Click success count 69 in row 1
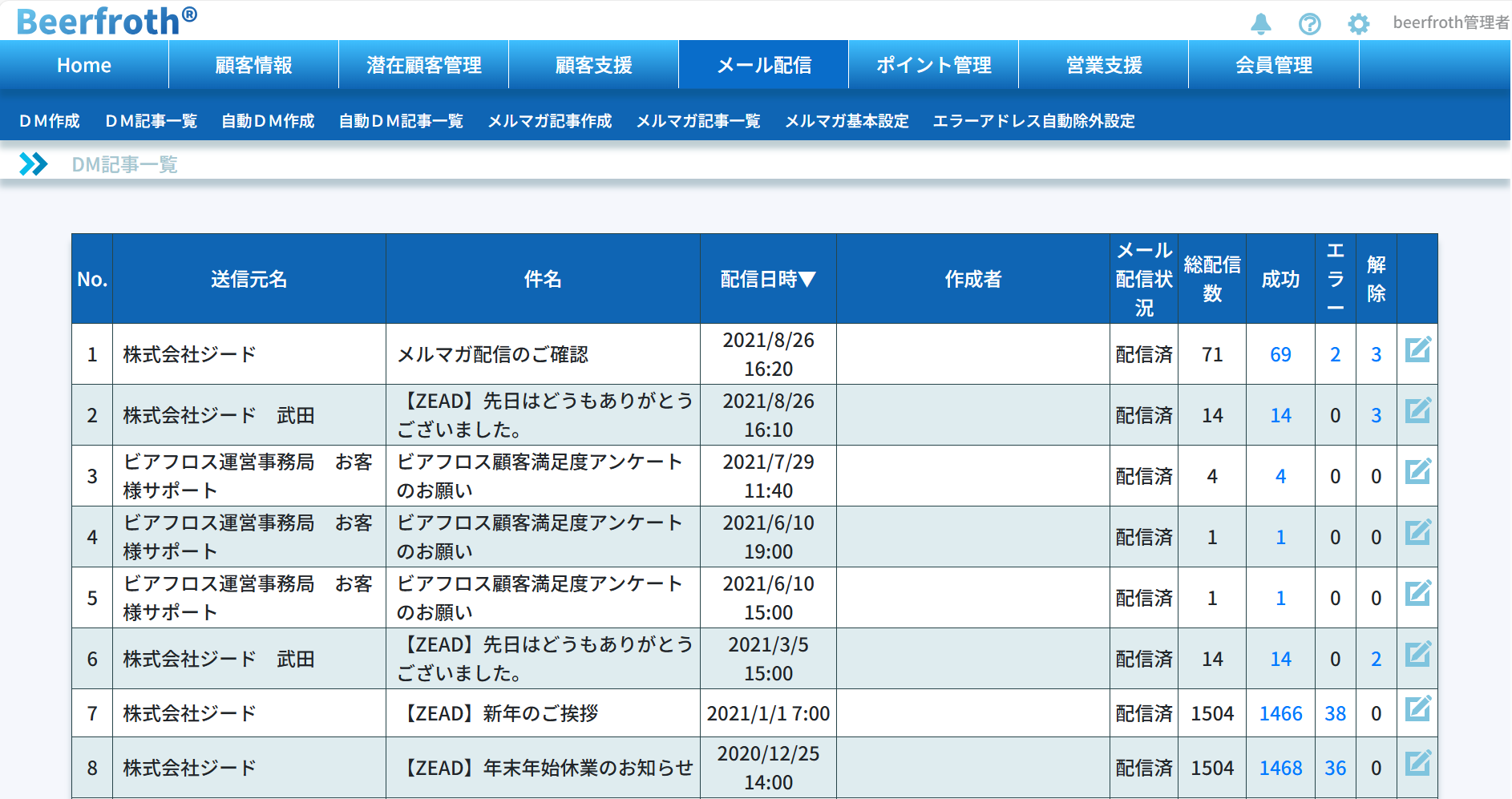The width and height of the screenshot is (1512, 799). pos(1280,354)
